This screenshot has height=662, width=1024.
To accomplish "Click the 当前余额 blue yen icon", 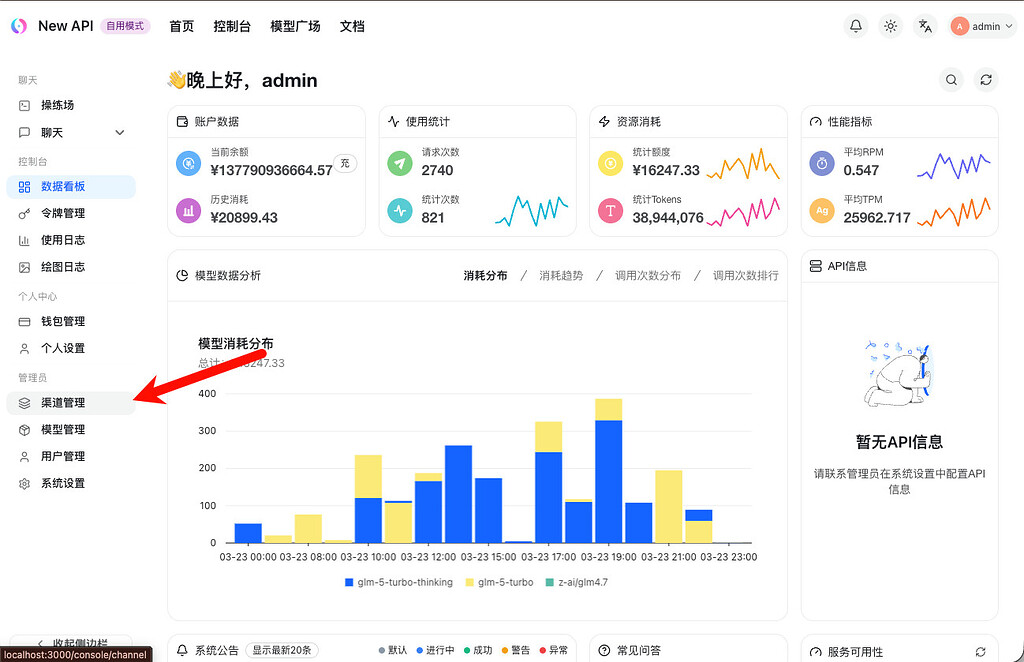I will 189,163.
